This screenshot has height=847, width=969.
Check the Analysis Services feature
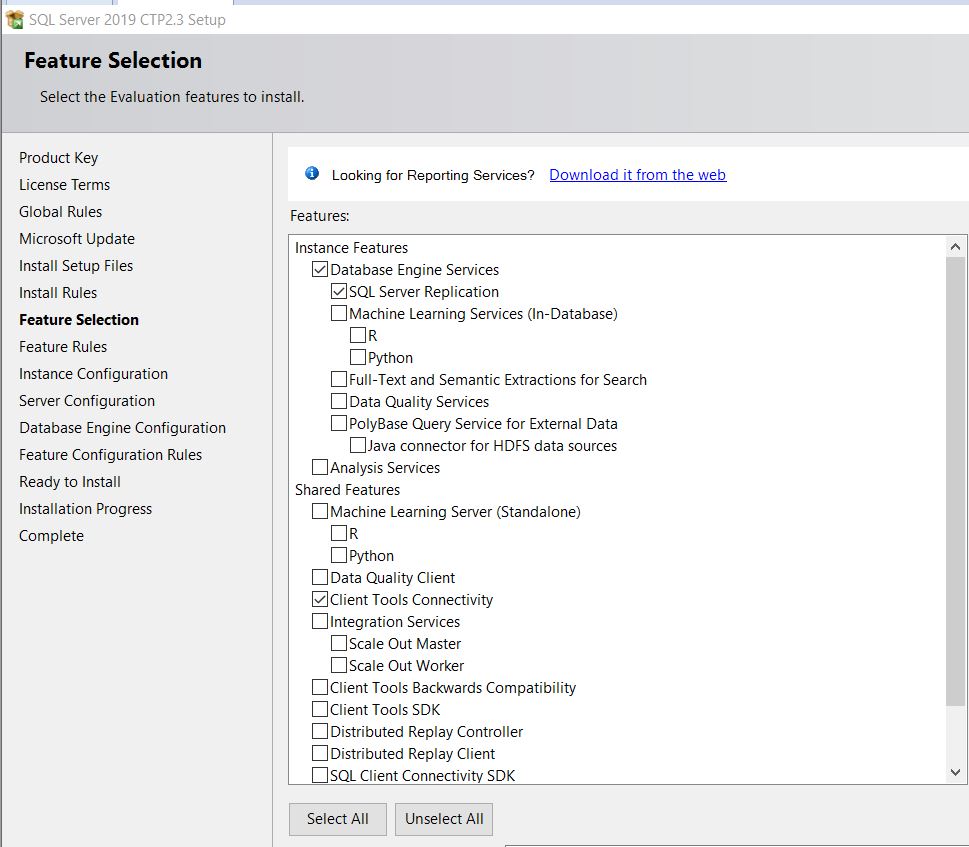[x=320, y=468]
